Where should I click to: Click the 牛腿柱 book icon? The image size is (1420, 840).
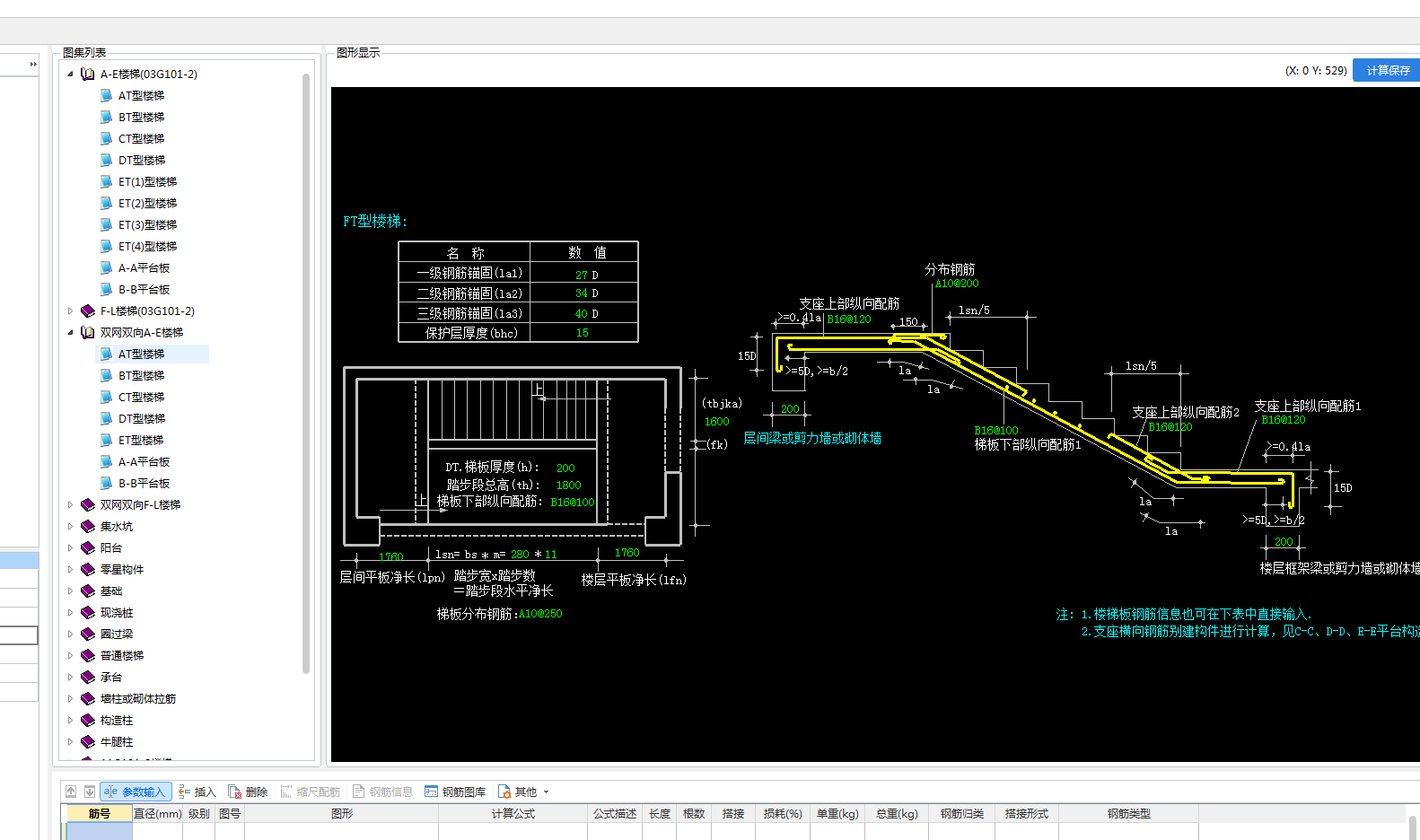(x=88, y=742)
